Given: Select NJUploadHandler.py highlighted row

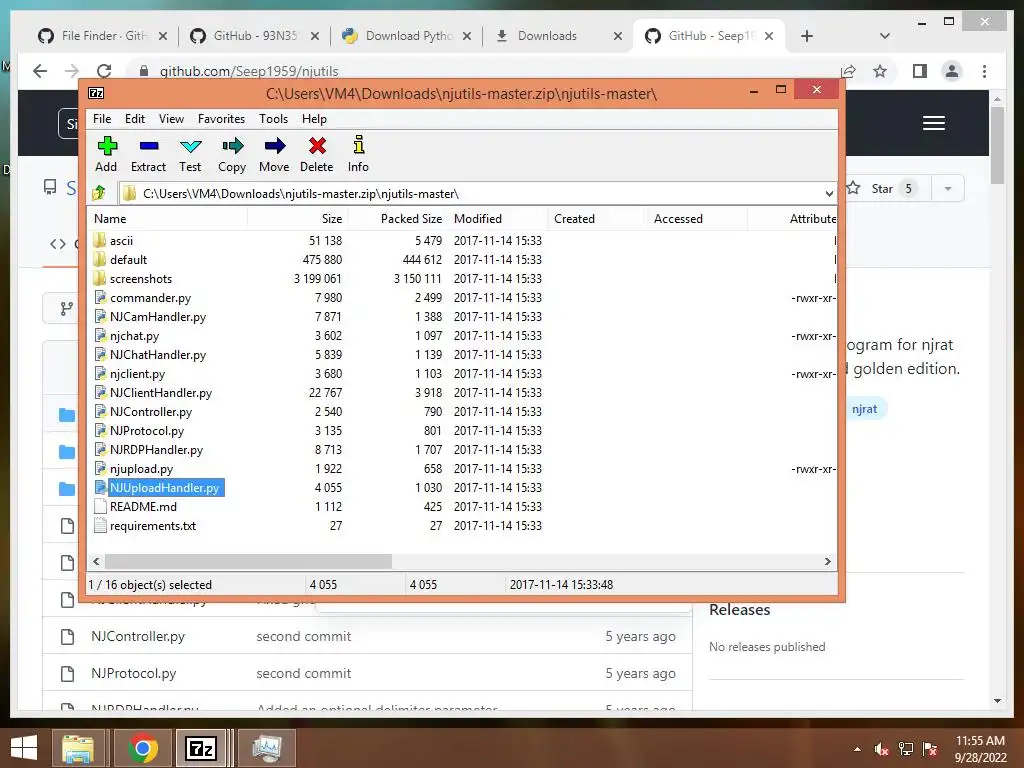Looking at the screenshot, I should coord(164,487).
